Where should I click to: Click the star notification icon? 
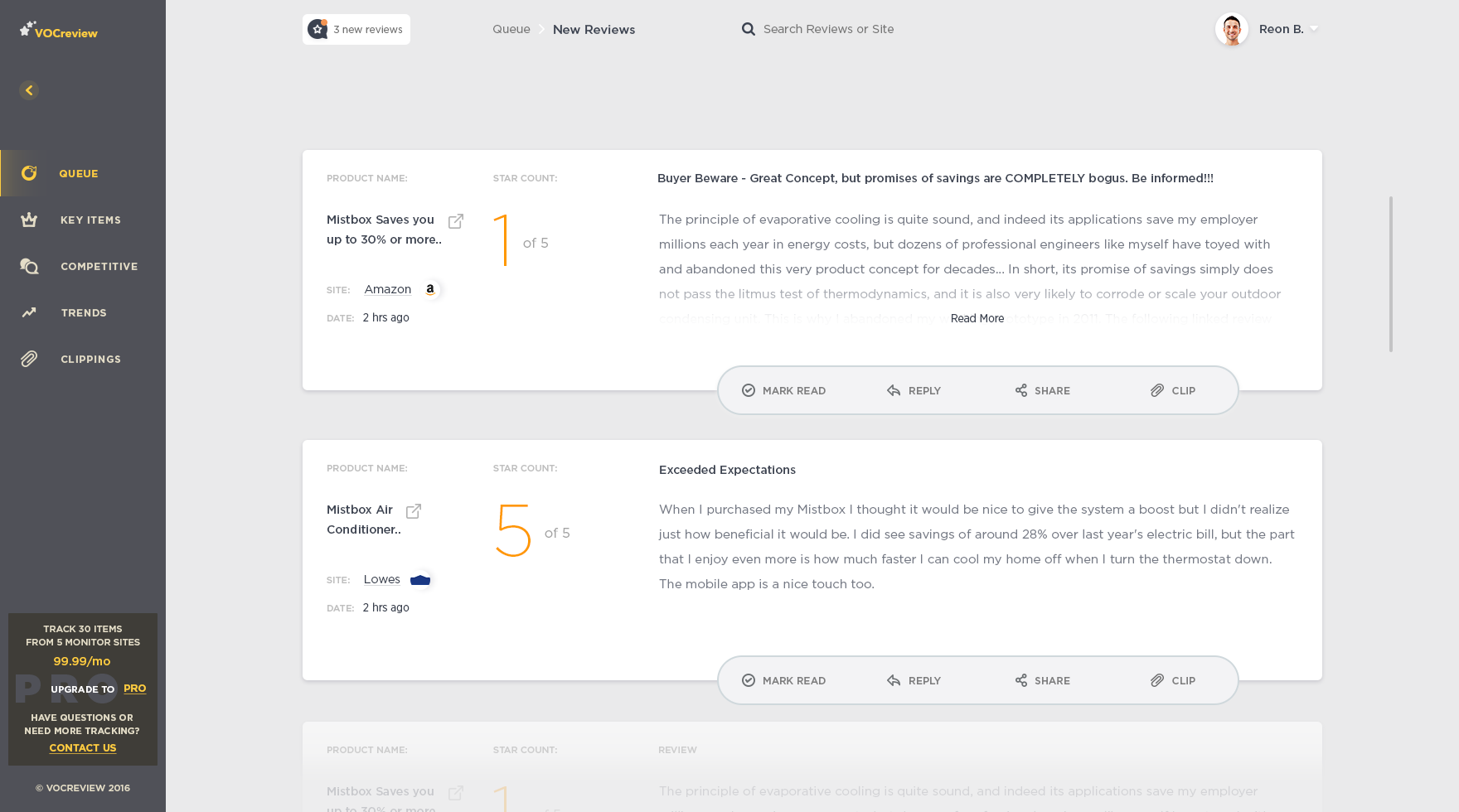(x=317, y=29)
